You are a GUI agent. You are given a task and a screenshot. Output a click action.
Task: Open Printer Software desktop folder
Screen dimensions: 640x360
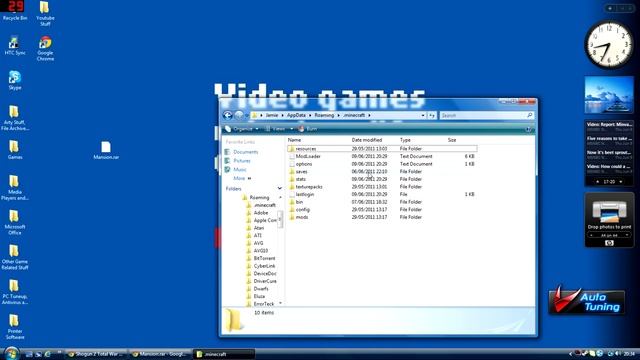15,327
